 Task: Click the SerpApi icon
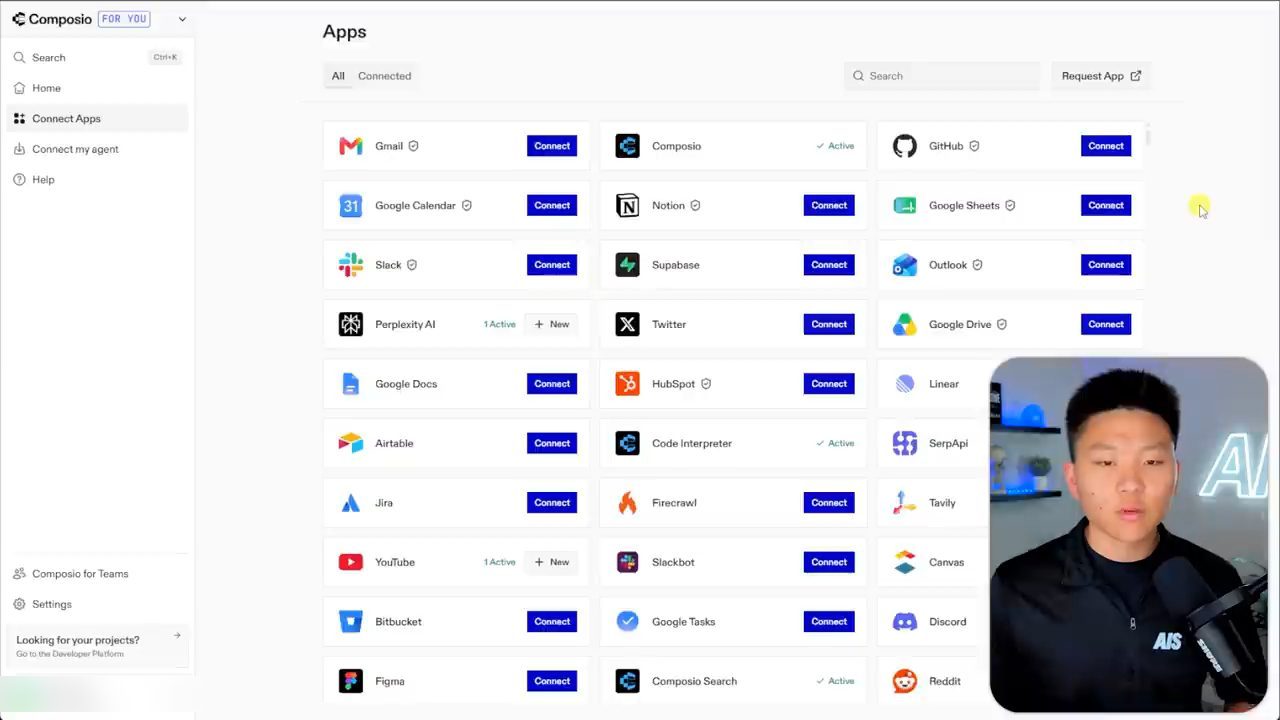pyautogui.click(x=904, y=443)
